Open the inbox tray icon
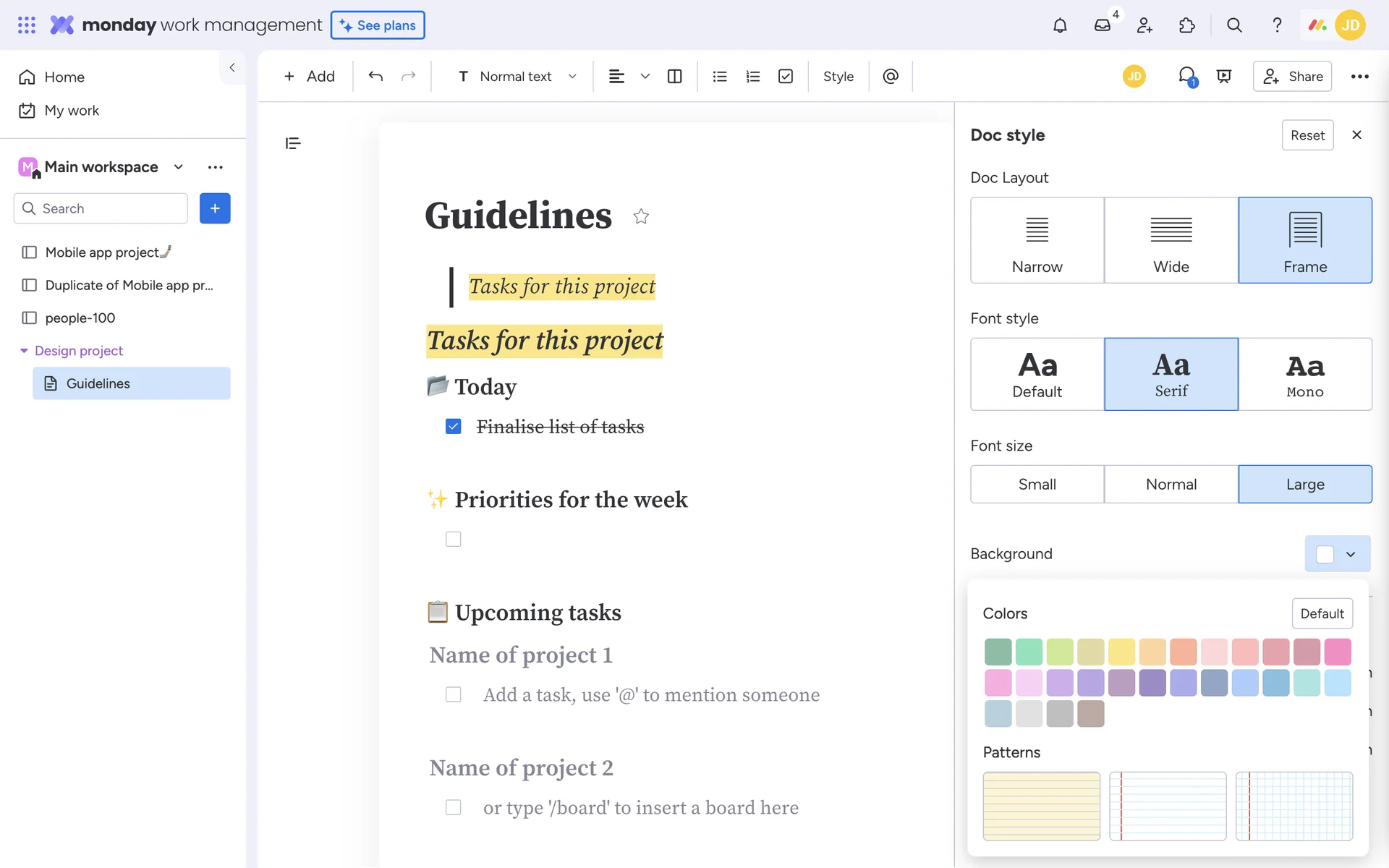 coord(1102,25)
